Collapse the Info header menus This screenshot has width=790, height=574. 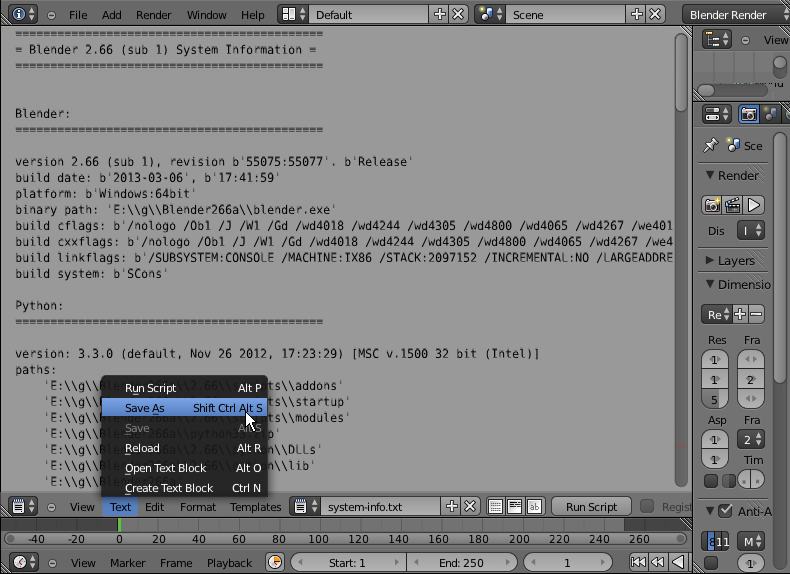coord(51,15)
